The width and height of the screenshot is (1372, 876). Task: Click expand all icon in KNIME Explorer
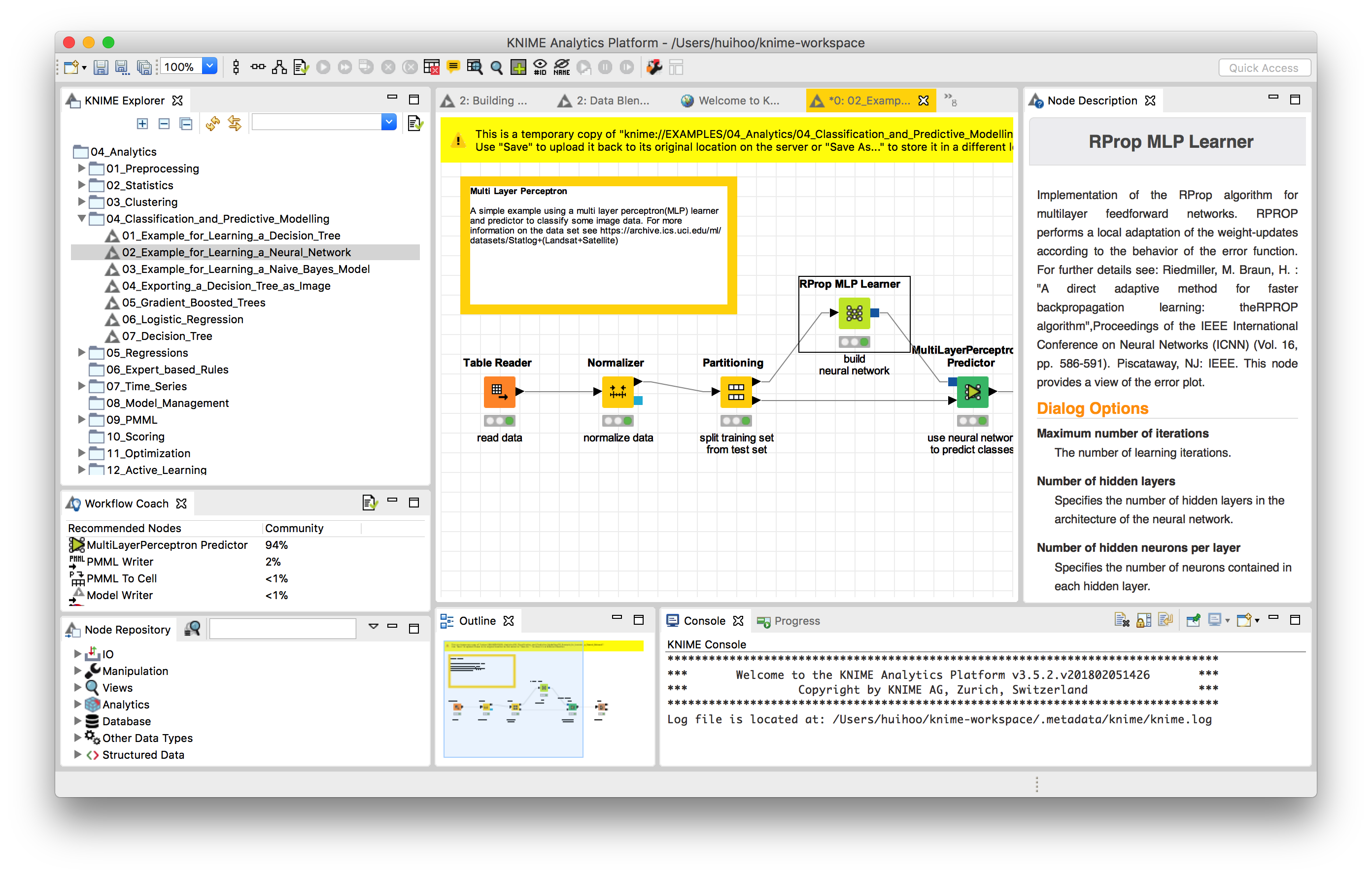point(142,123)
